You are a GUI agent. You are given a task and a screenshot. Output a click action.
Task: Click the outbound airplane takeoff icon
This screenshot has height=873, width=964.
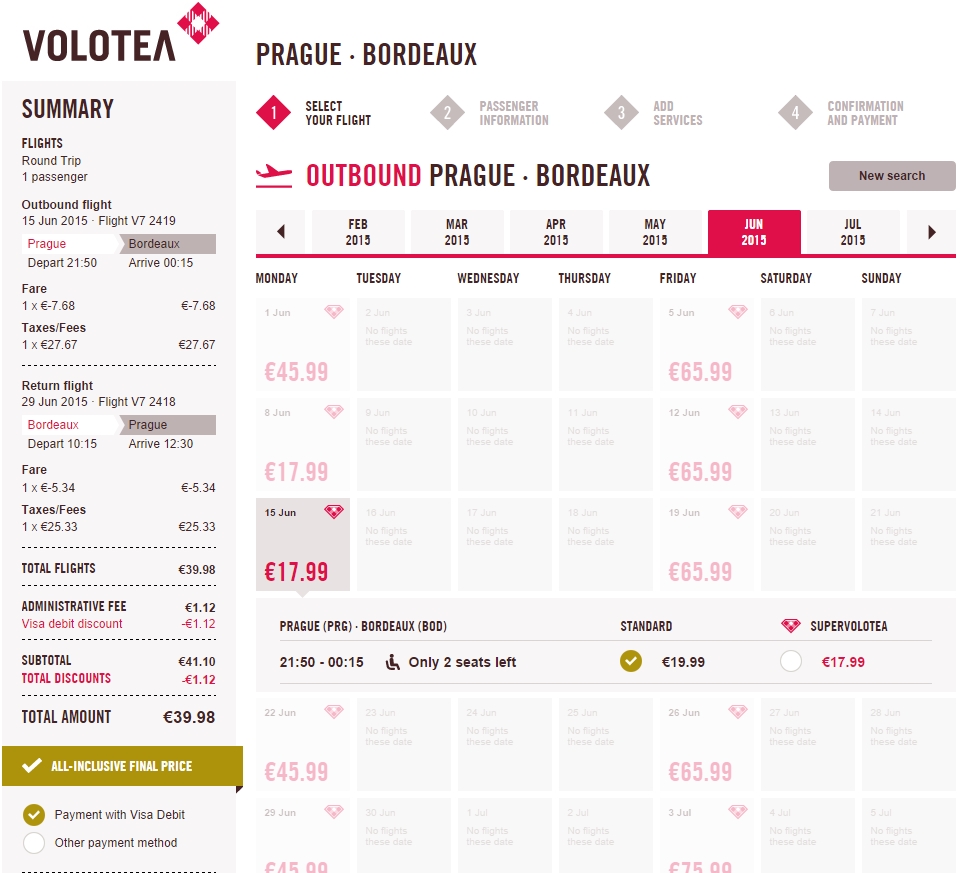click(x=274, y=176)
